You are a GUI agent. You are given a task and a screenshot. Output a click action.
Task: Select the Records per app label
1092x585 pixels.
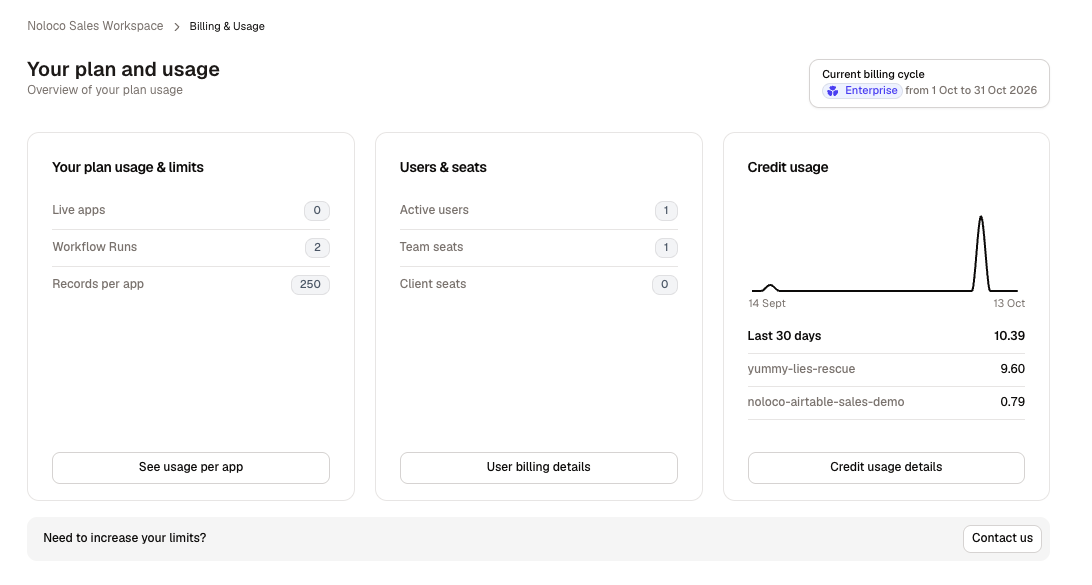click(98, 283)
